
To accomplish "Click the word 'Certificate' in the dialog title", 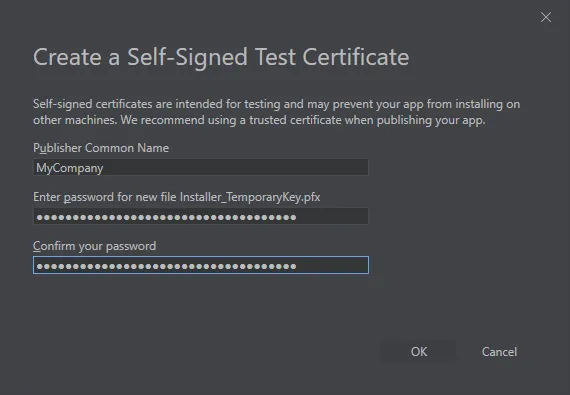I will click(356, 57).
